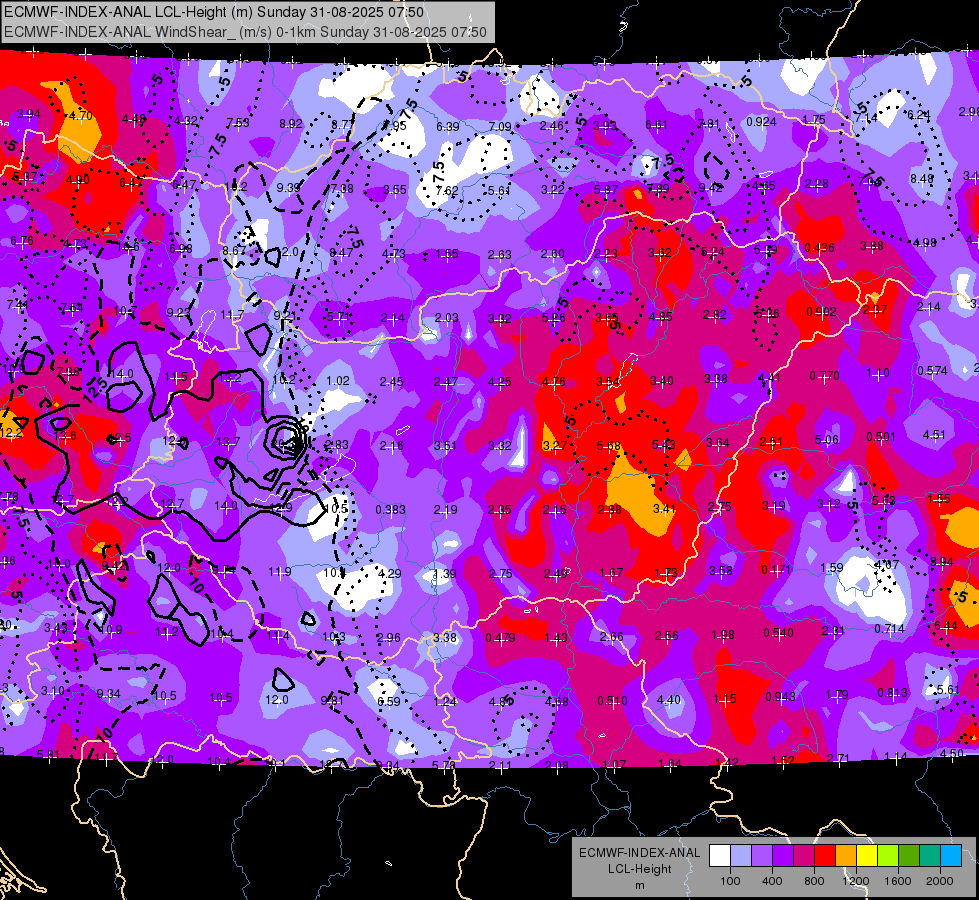This screenshot has height=900, width=979.
Task: Click the deep purple legend swatch right of 400
Action: pos(783,855)
